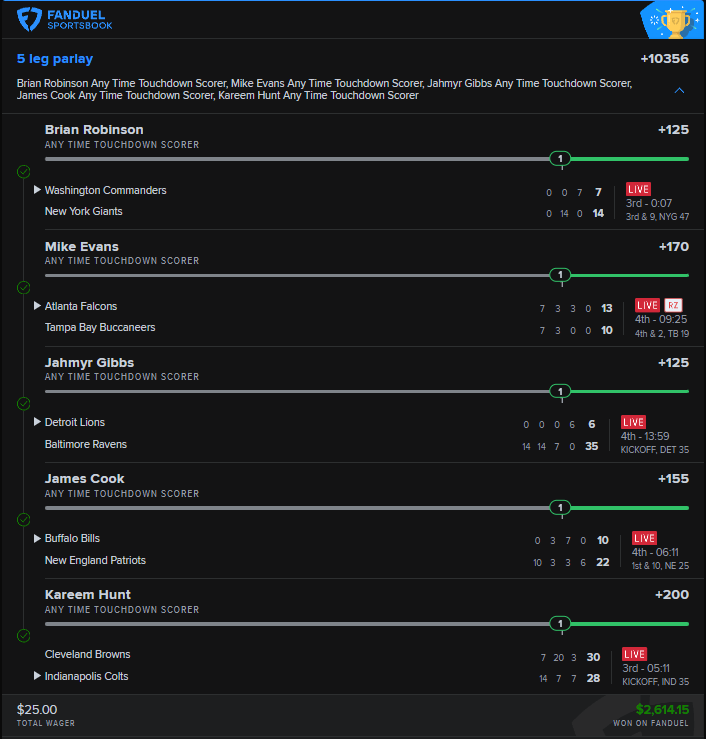Click the 4th - 06:11 game clock
Image resolution: width=706 pixels, height=739 pixels.
[655, 552]
